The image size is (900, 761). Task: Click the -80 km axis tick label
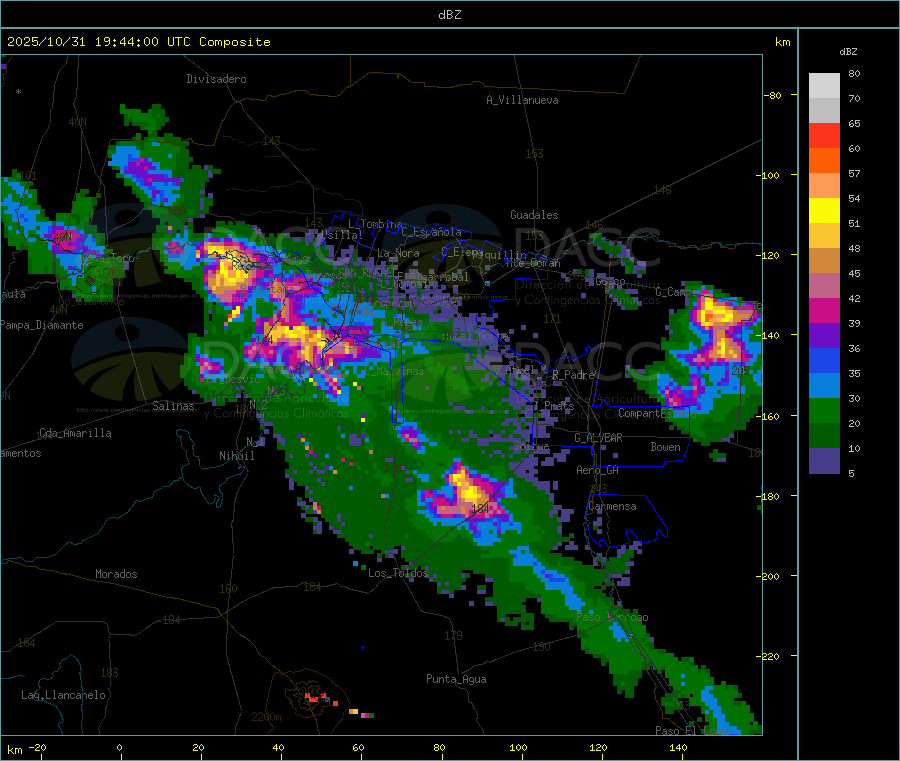coord(773,95)
